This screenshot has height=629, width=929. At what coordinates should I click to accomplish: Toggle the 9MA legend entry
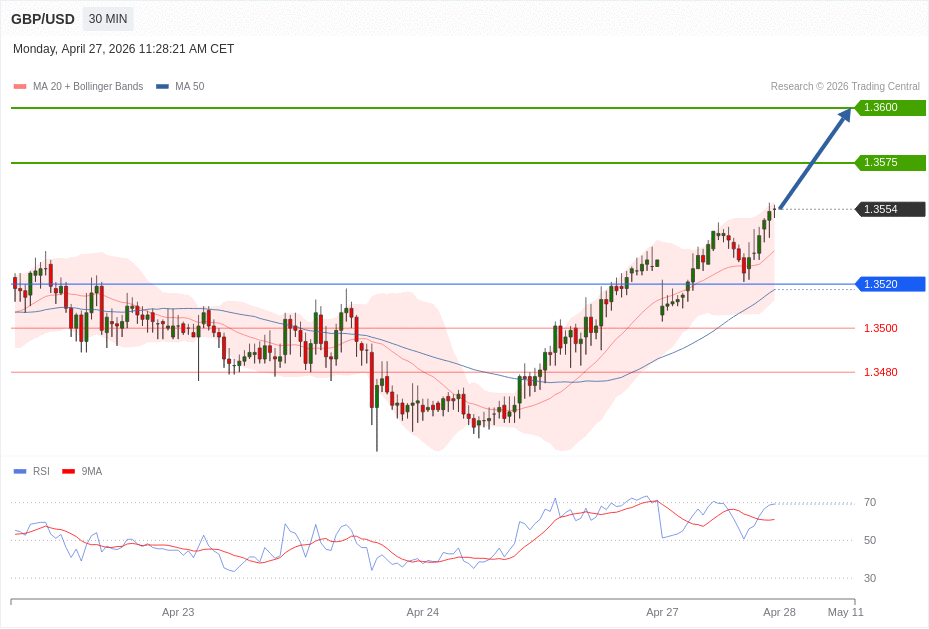91,471
